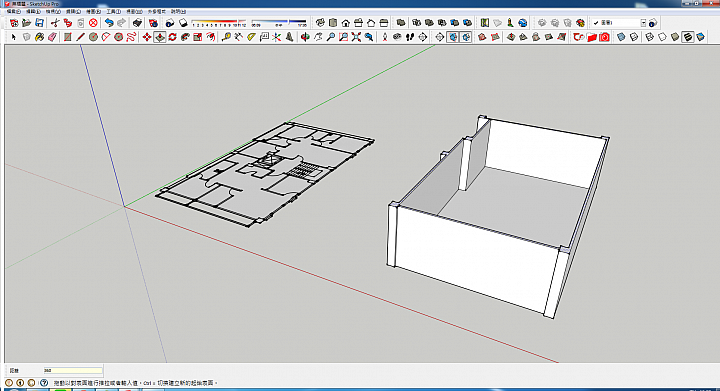The width and height of the screenshot is (720, 391).
Task: Open the layer dropdown arrow
Action: [643, 23]
